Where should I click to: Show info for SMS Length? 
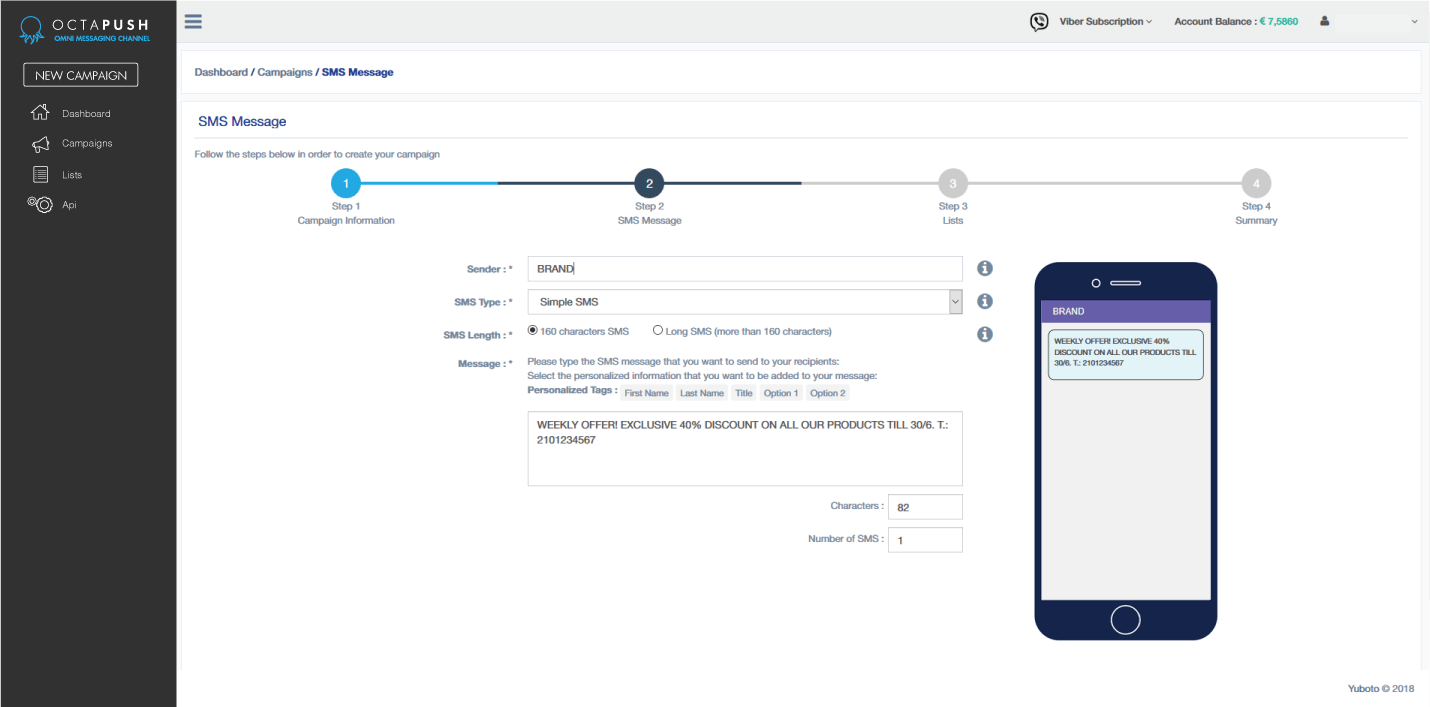tap(985, 334)
